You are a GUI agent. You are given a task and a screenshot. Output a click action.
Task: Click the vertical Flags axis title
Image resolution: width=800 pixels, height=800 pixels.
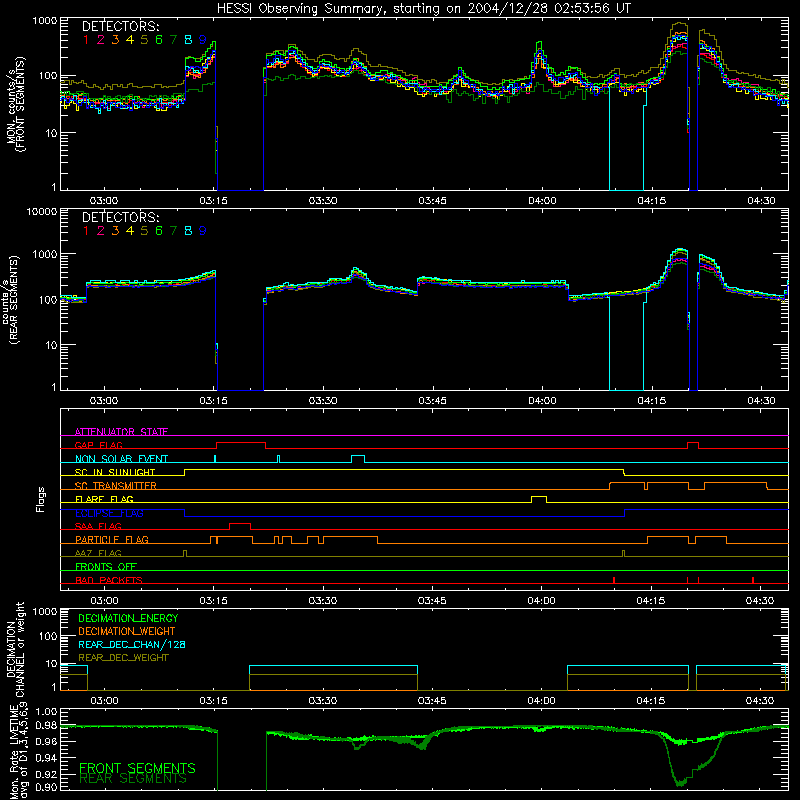(x=41, y=499)
